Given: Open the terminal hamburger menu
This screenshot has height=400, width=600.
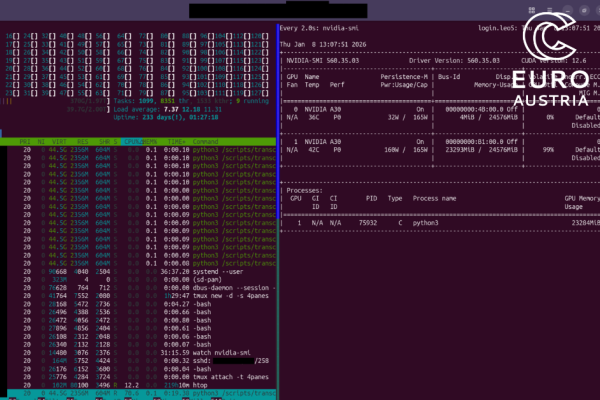Looking at the screenshot, I should (x=549, y=10).
